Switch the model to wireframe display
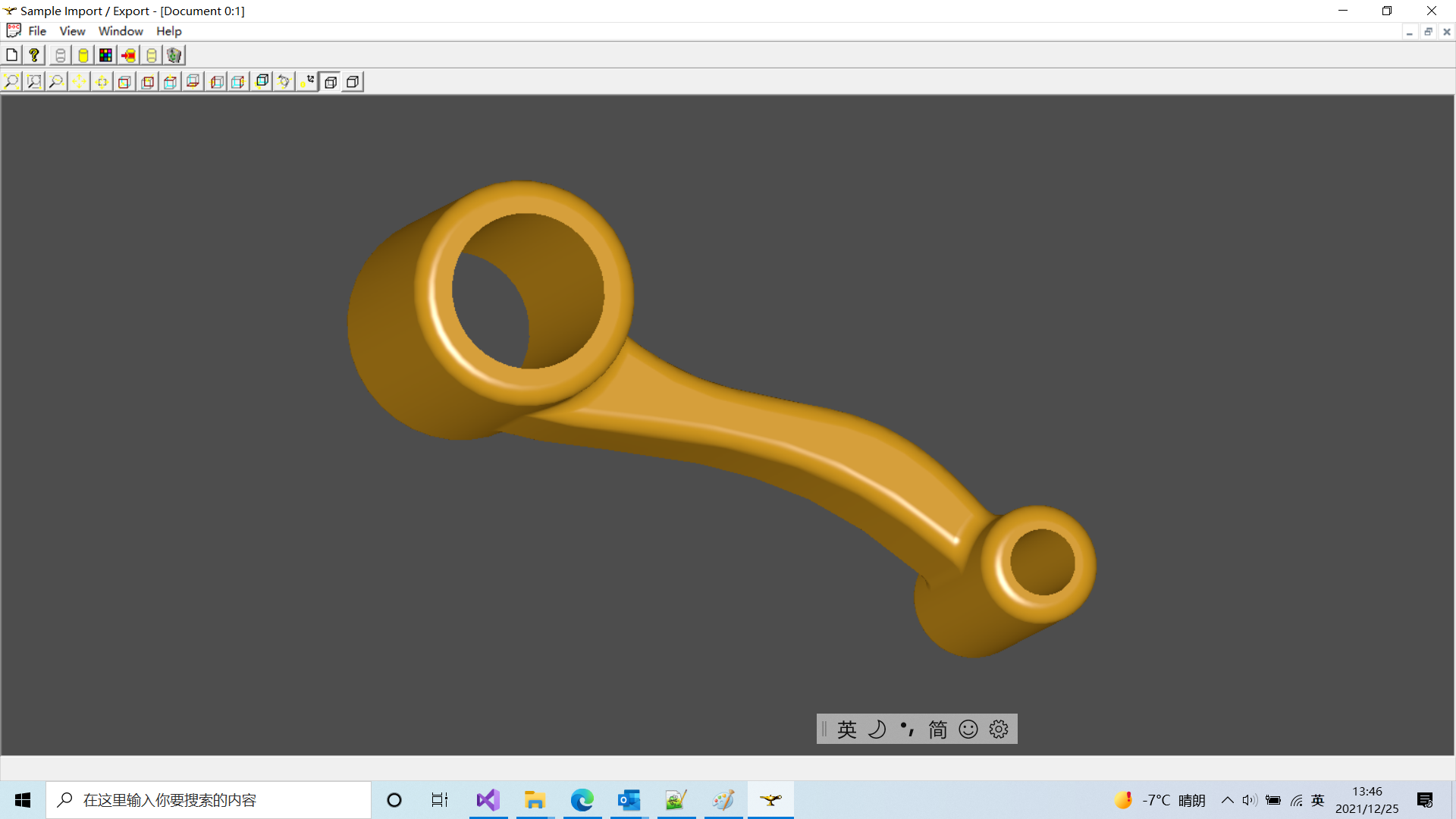The image size is (1456, 819). point(60,55)
